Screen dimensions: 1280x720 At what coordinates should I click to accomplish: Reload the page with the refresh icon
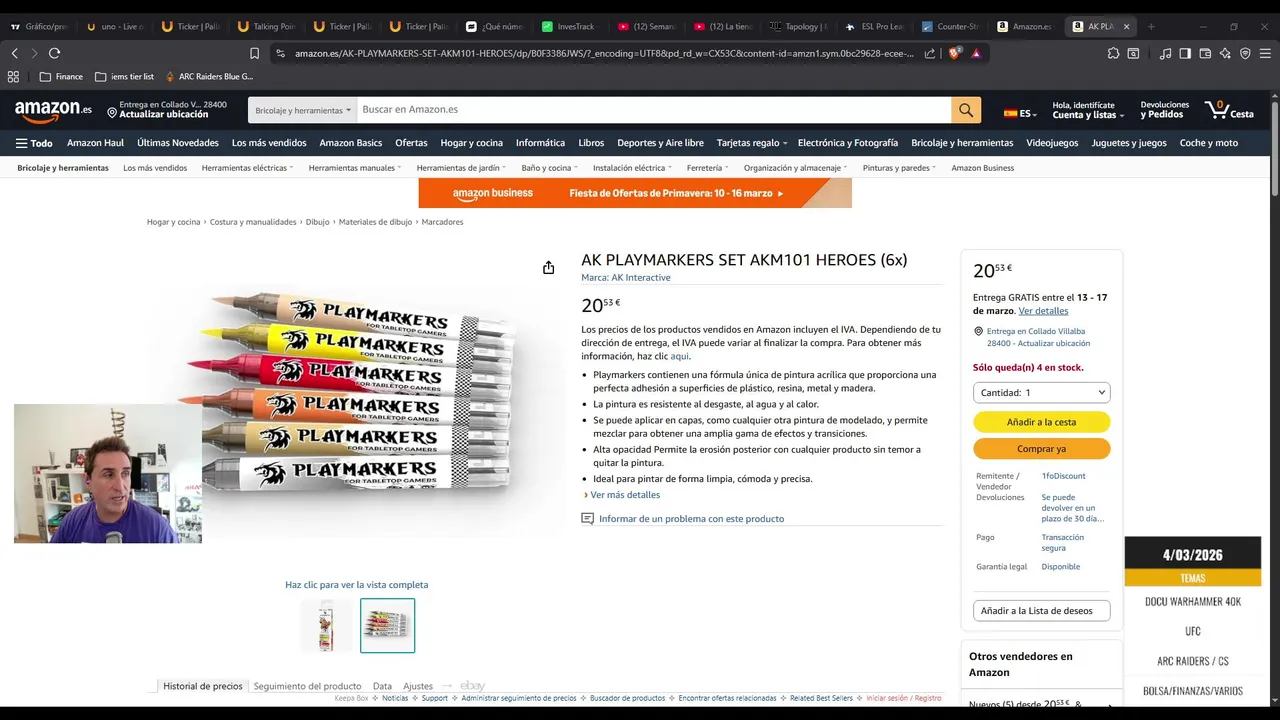click(54, 53)
